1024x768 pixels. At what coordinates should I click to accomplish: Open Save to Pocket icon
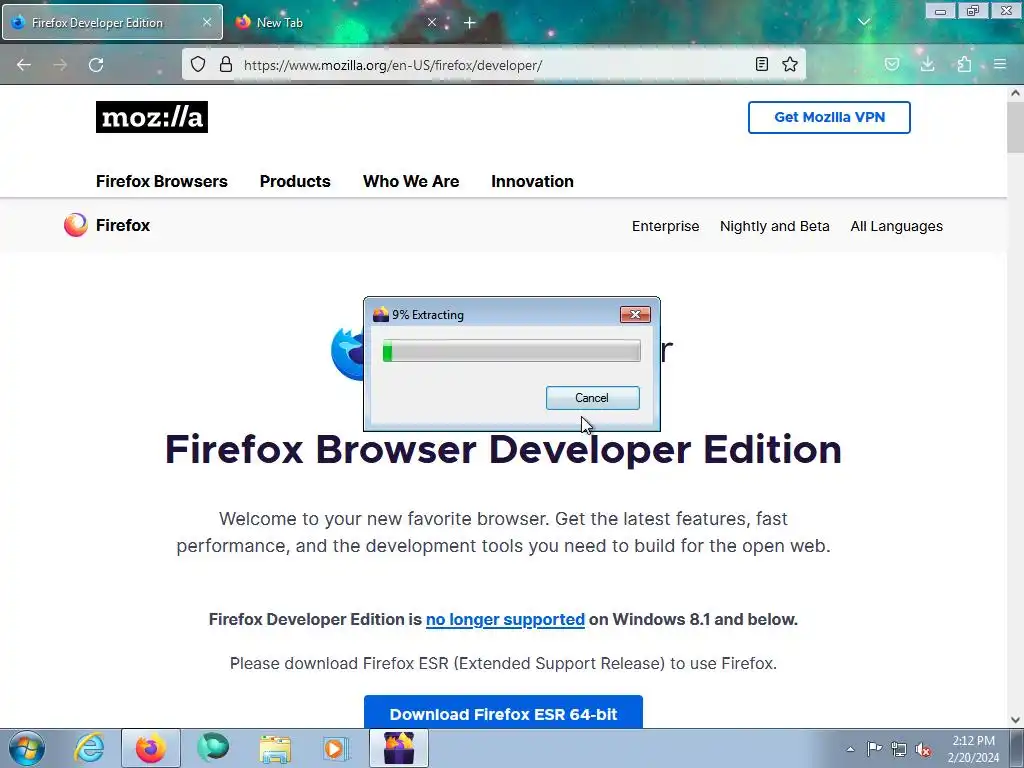tap(892, 64)
